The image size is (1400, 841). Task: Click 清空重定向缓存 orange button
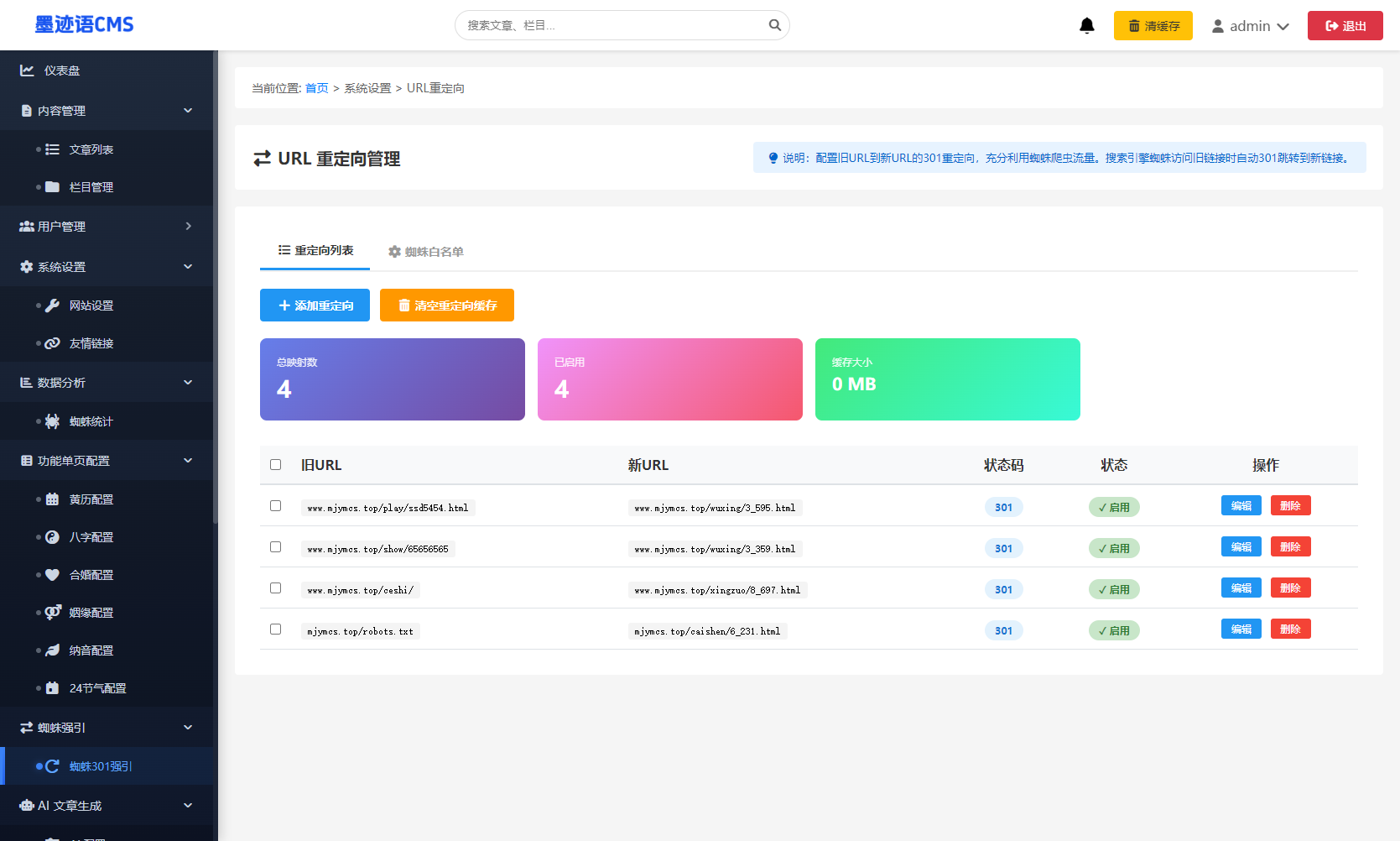coord(446,306)
